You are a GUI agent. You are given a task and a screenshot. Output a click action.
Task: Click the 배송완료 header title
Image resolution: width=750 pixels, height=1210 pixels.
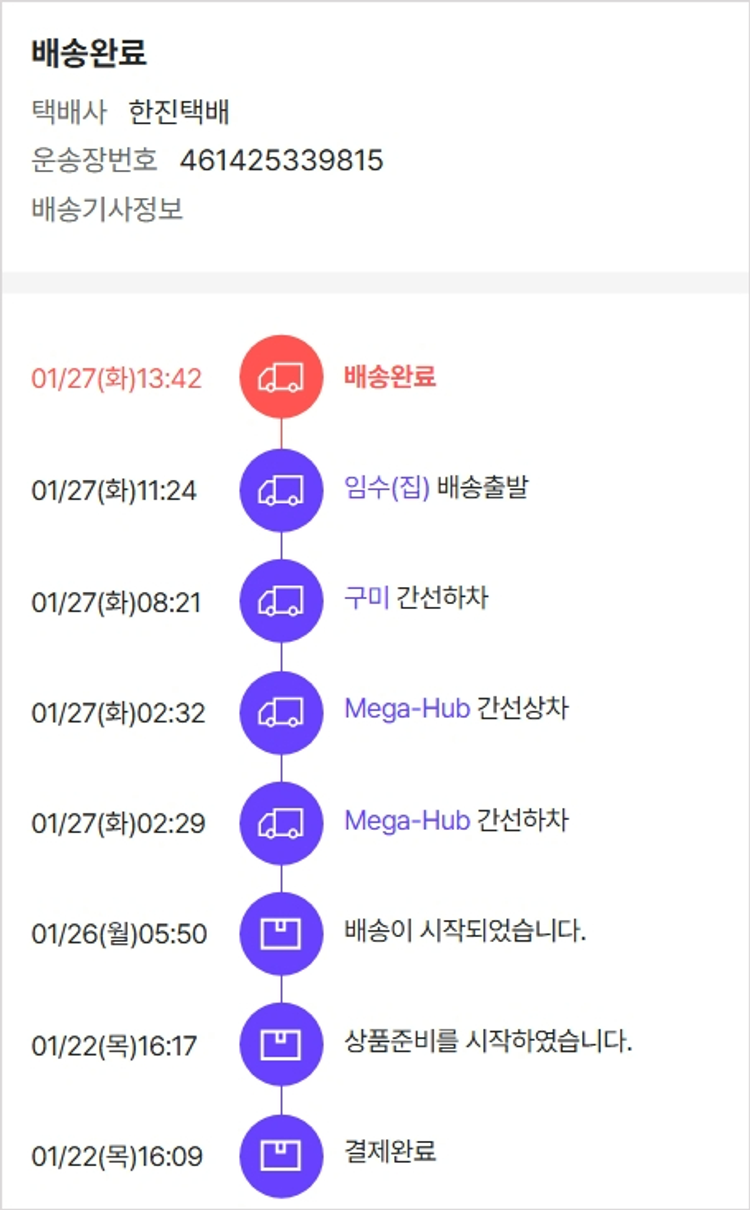coord(89,54)
